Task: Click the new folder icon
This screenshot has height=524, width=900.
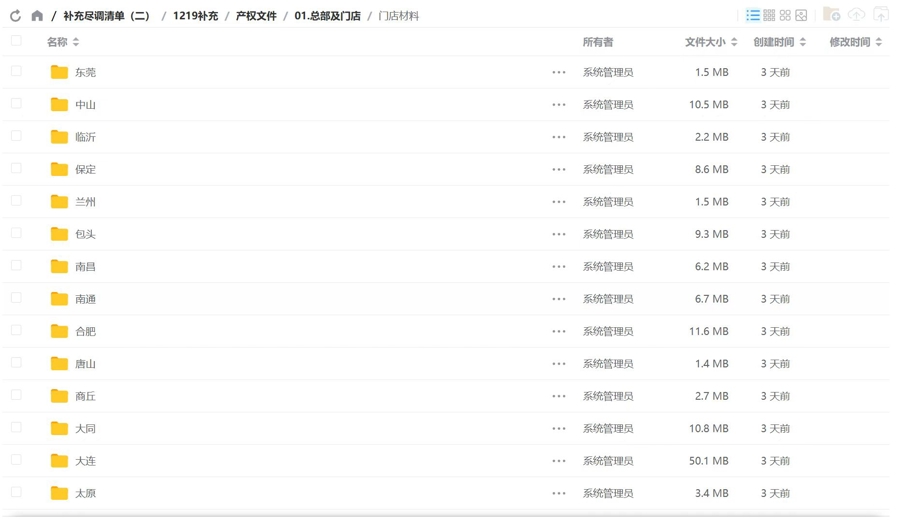Action: pyautogui.click(x=831, y=15)
